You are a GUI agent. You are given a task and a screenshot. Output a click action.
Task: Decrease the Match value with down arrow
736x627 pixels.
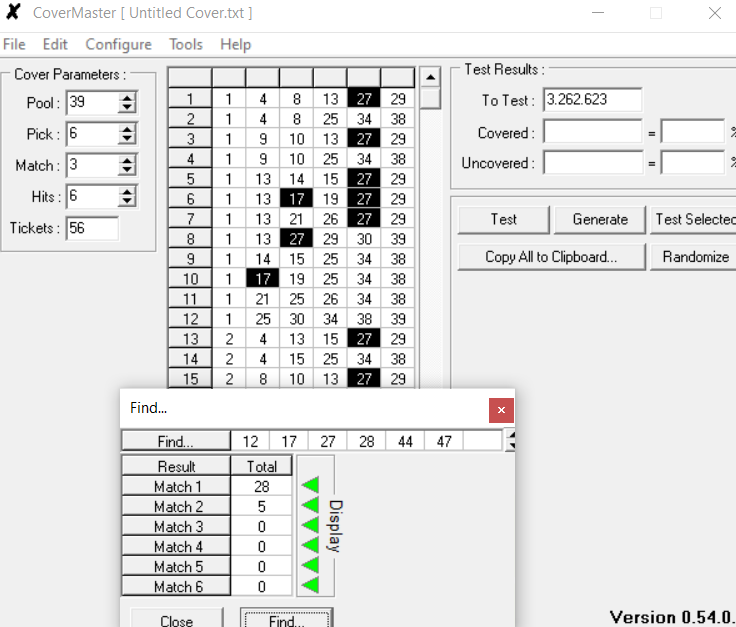point(127,171)
